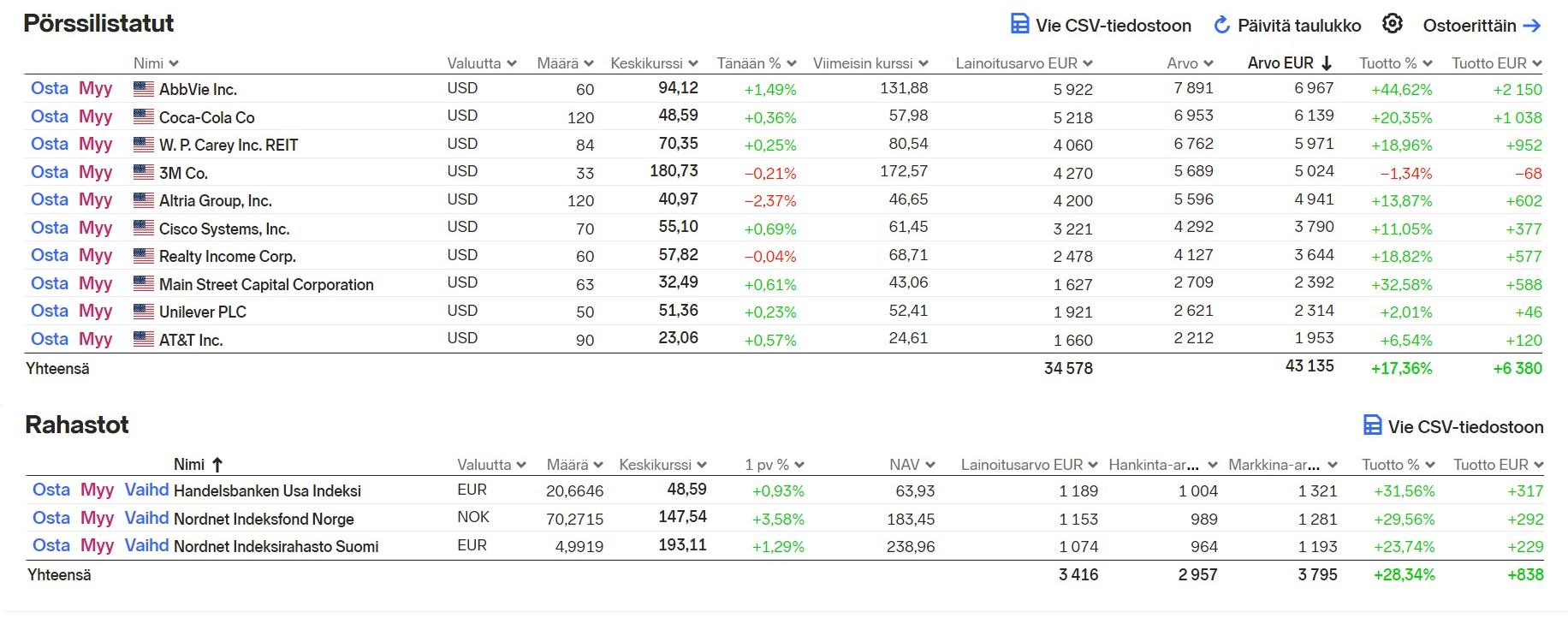Open the NAV column dropdown
1568x618 pixels.
[x=930, y=465]
